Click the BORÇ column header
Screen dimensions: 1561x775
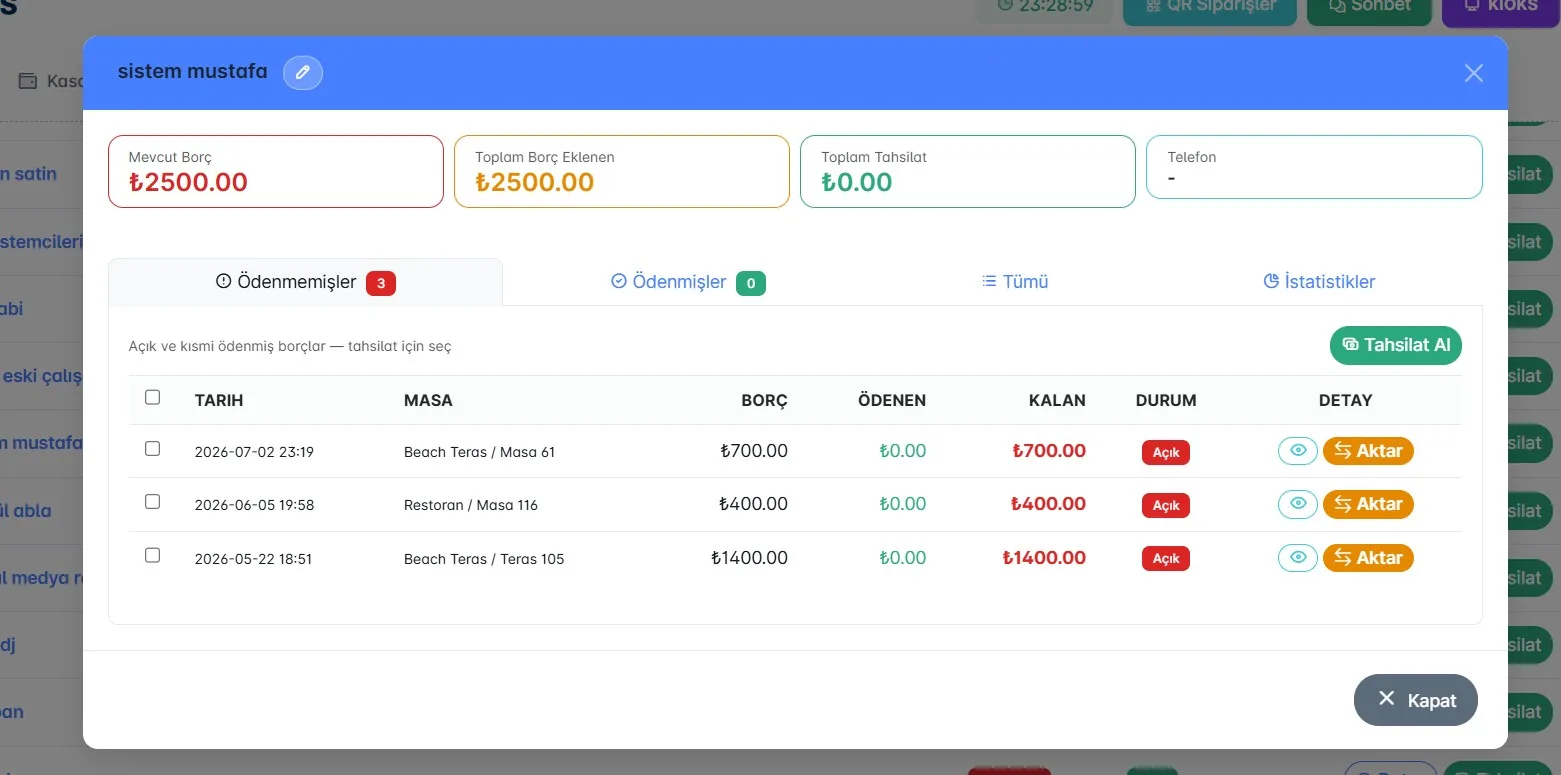pos(764,400)
